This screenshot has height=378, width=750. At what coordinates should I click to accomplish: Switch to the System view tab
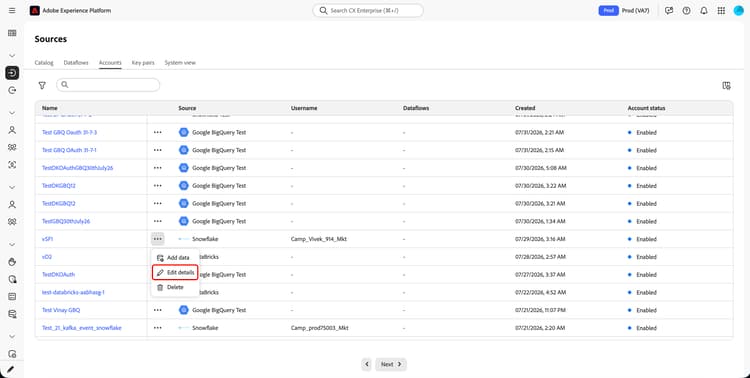[180, 63]
